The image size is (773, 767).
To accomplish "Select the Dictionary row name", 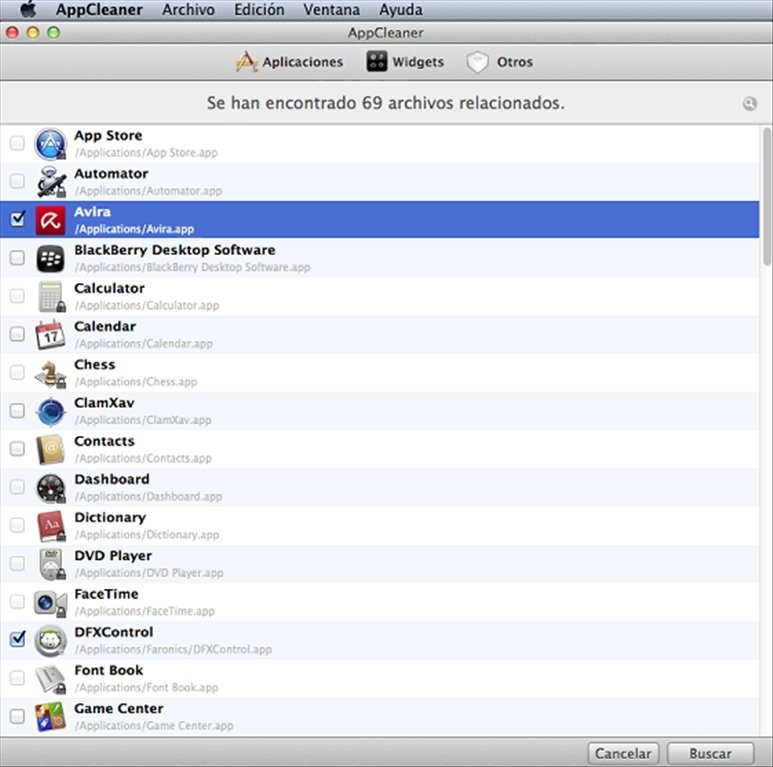I will pyautogui.click(x=110, y=518).
